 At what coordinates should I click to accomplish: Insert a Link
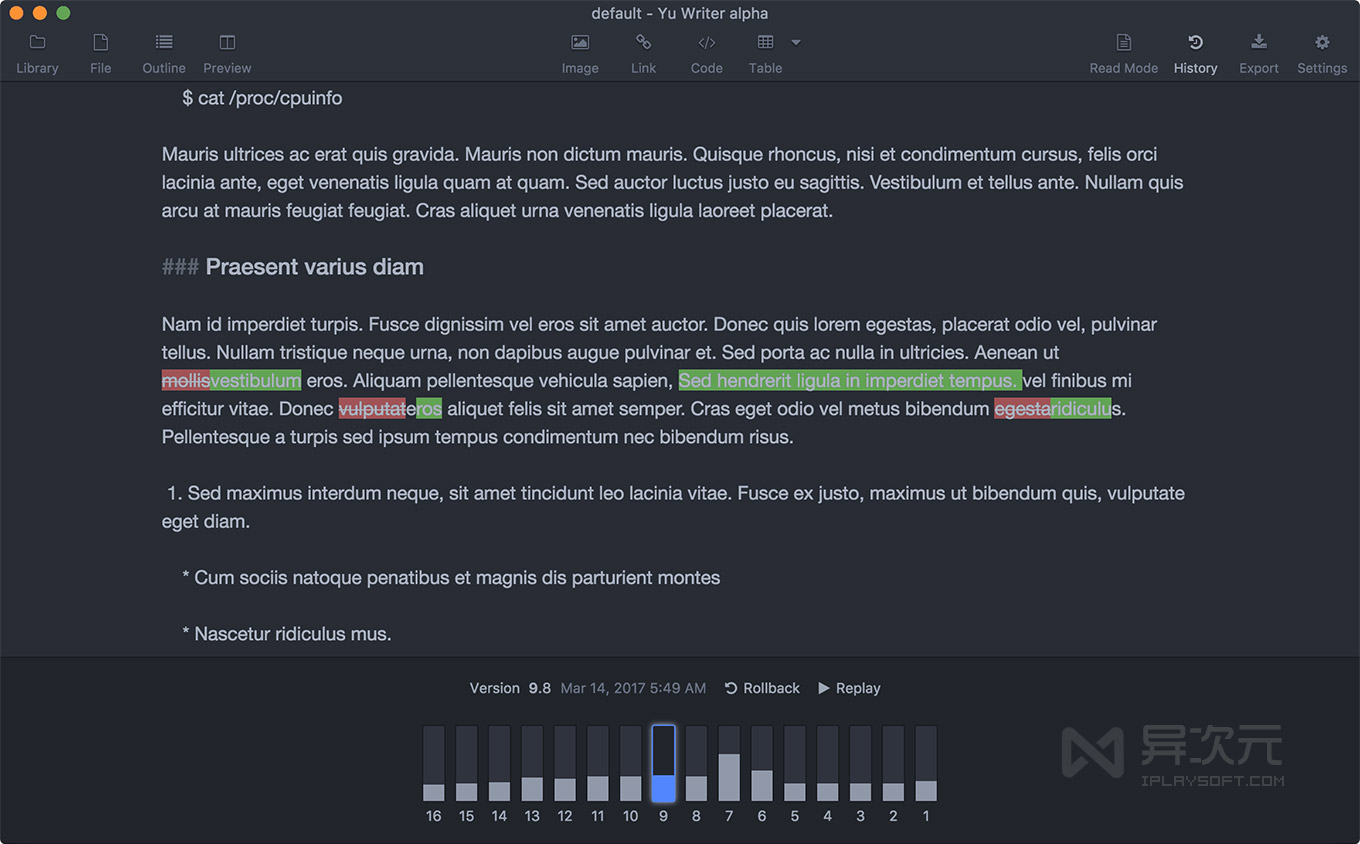(643, 52)
